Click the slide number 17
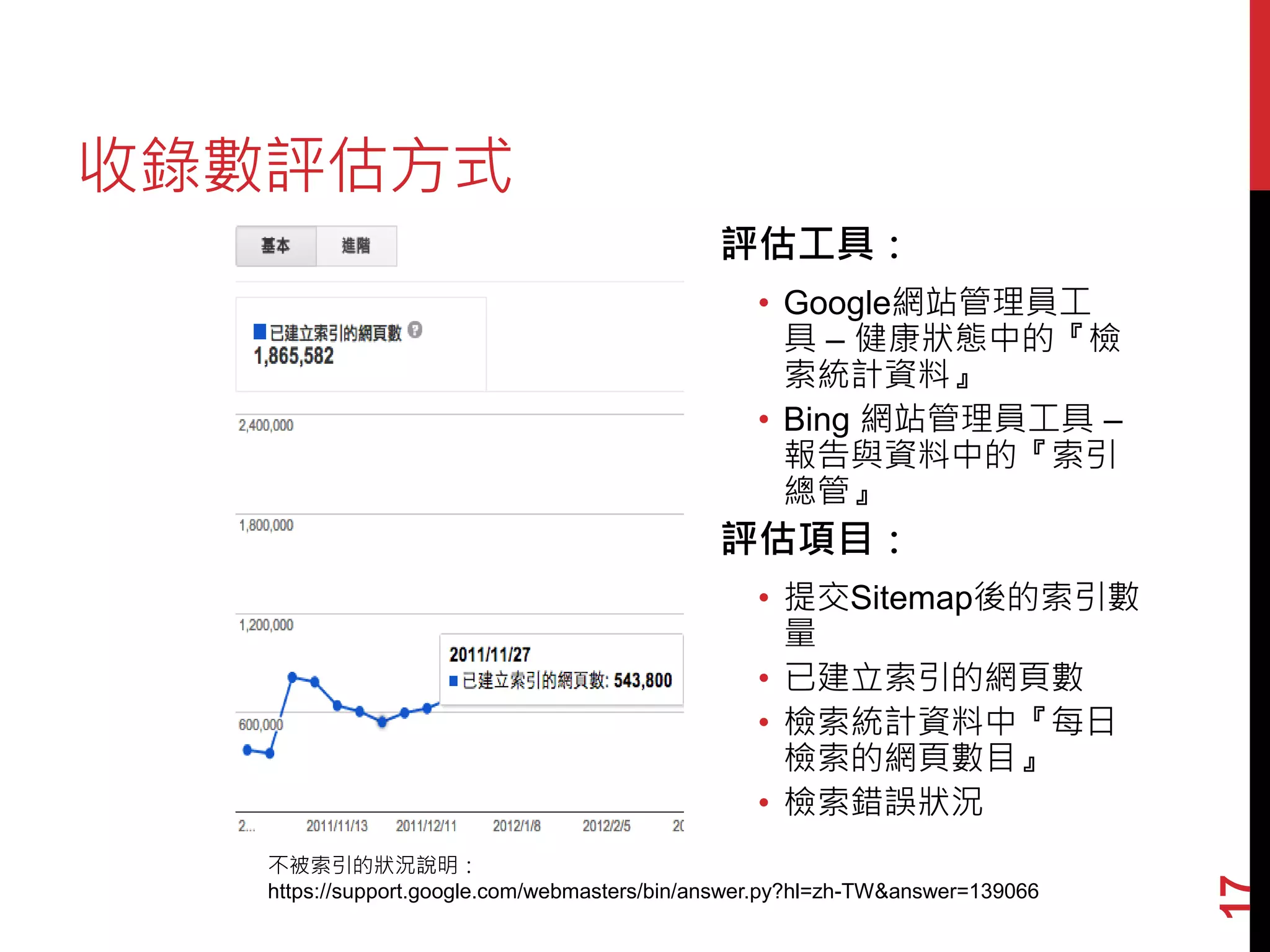1270x952 pixels. pos(1233,896)
